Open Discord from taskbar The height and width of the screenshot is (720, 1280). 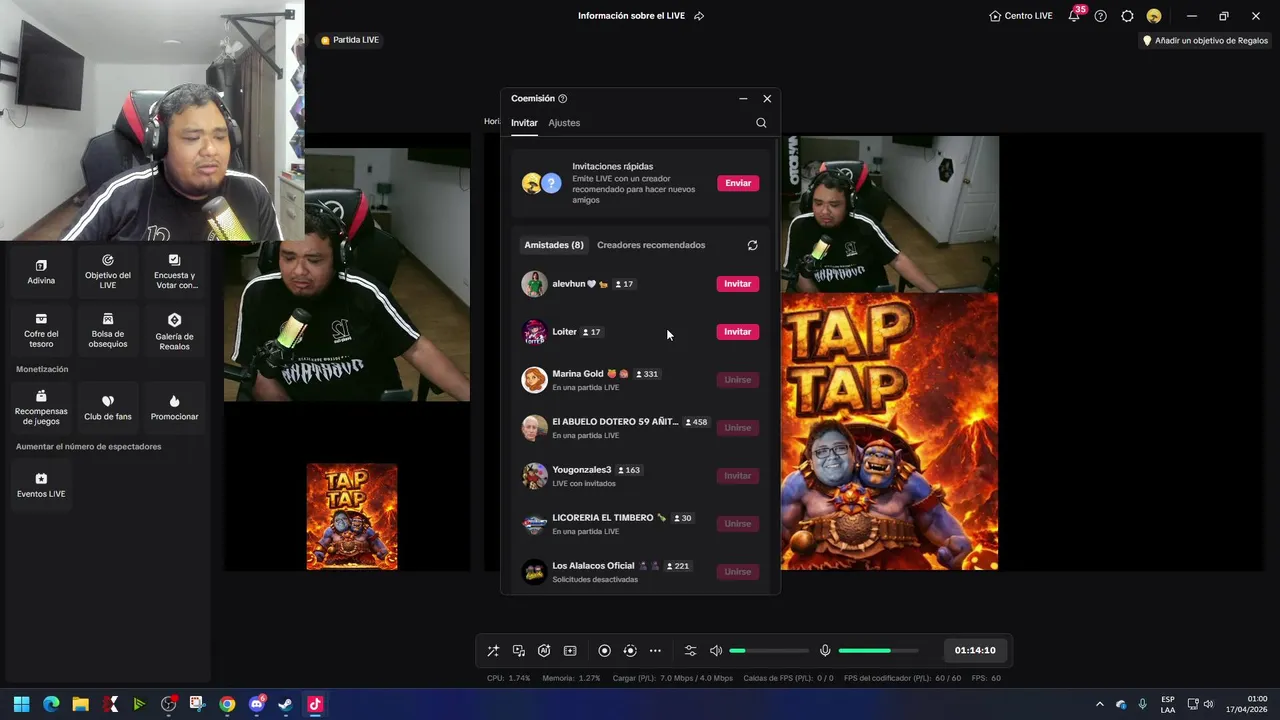tap(256, 704)
